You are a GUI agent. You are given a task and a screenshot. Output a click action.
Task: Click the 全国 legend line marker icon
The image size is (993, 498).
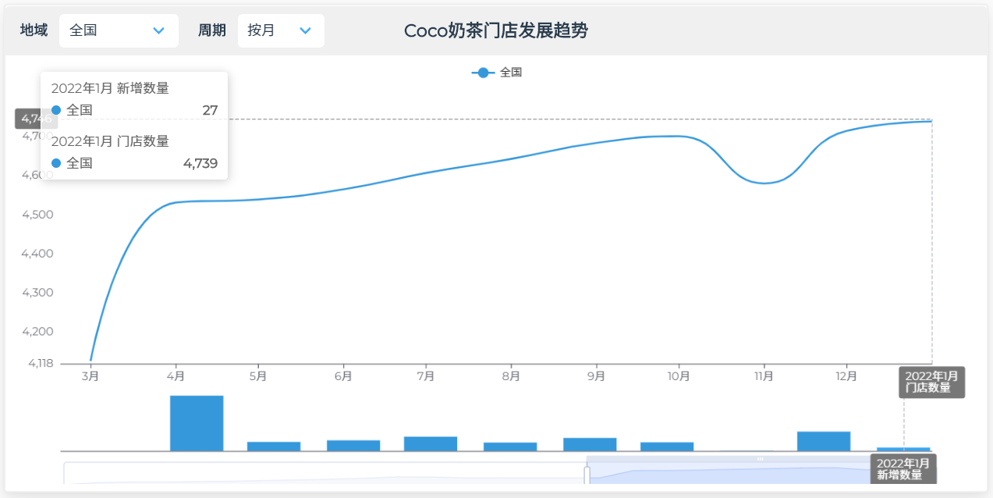point(483,72)
